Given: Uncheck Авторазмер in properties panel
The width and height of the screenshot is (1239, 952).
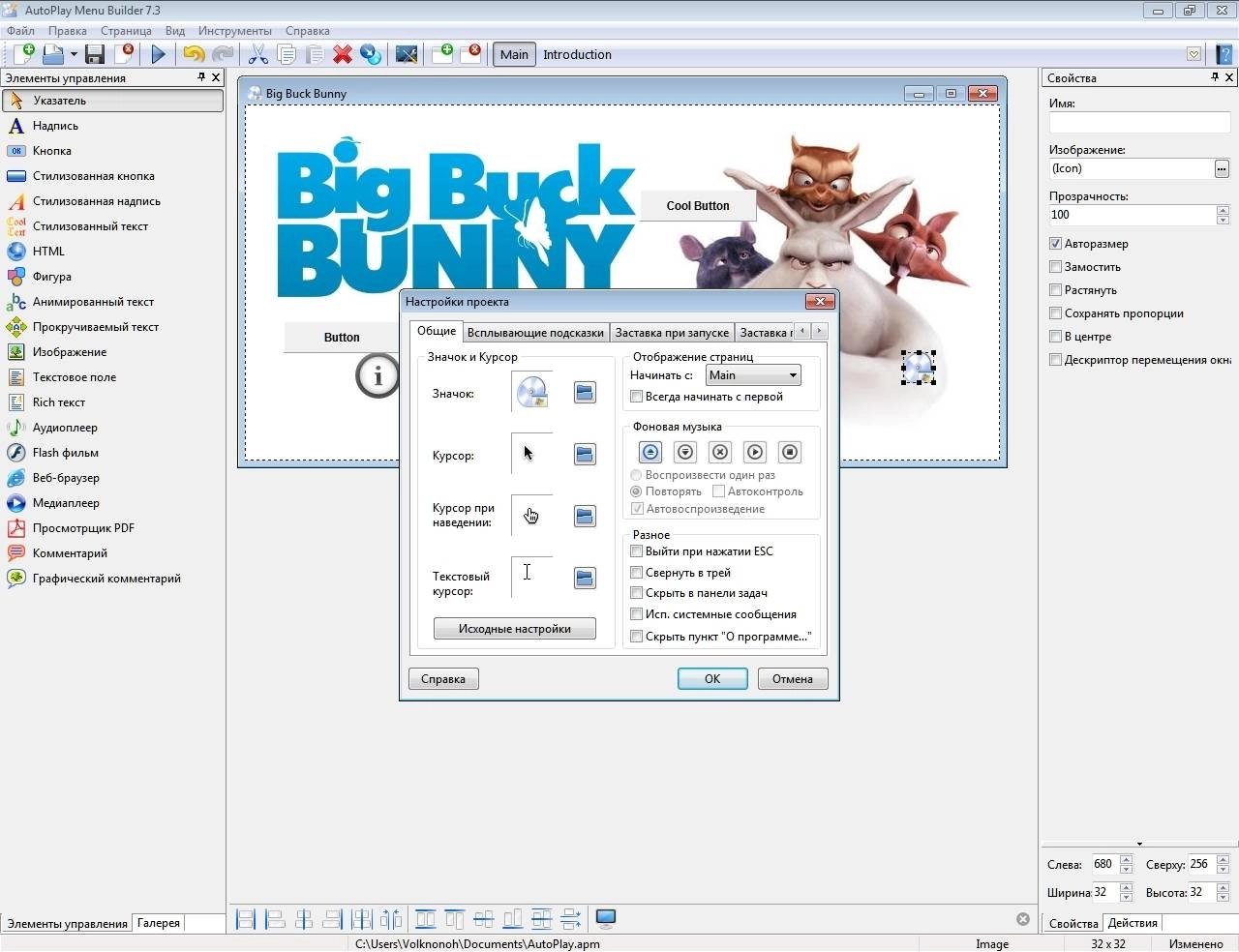Looking at the screenshot, I should coord(1056,244).
